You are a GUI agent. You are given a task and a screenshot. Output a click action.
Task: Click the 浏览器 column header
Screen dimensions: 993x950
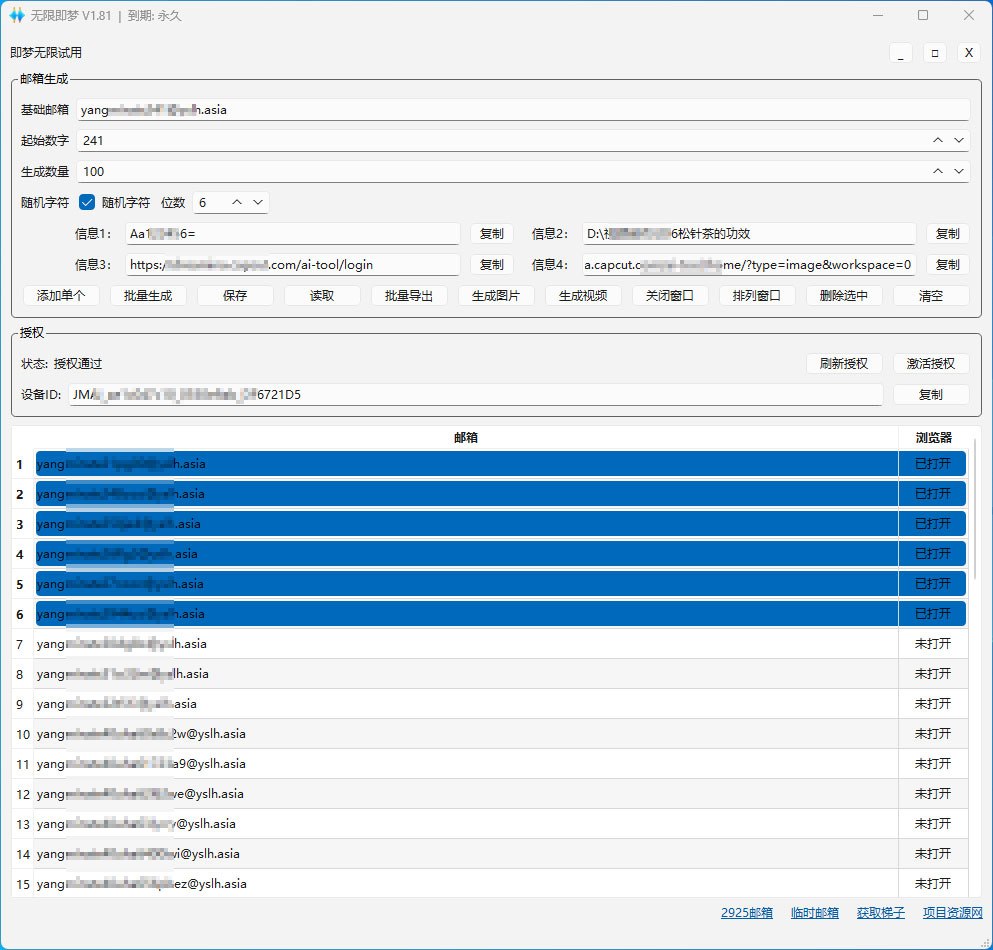932,438
